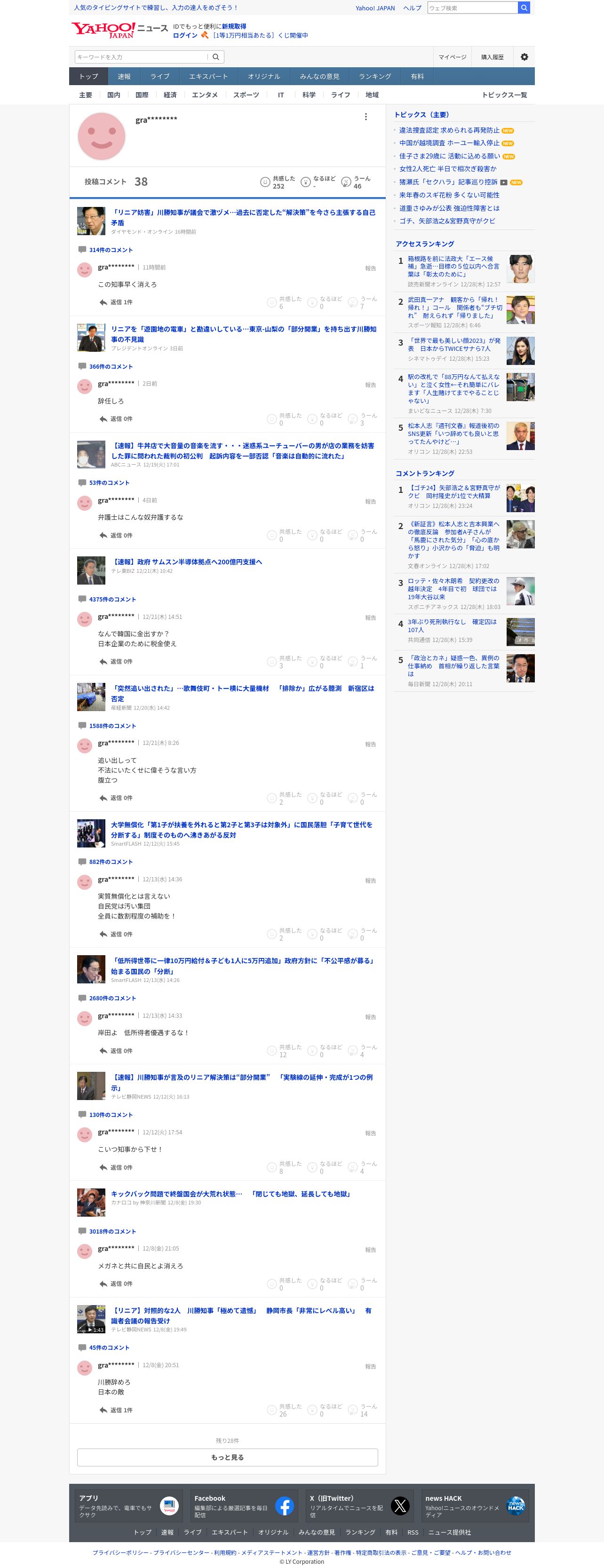Click the もっと見る button

pyautogui.click(x=227, y=1457)
